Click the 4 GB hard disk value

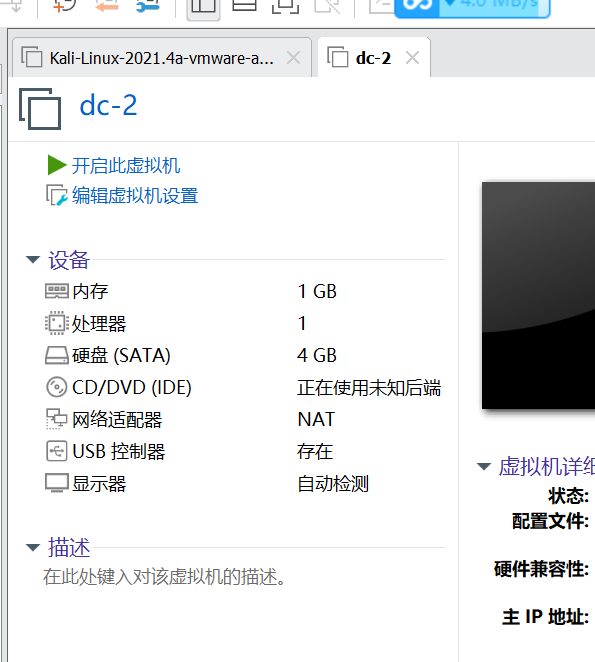coord(317,355)
